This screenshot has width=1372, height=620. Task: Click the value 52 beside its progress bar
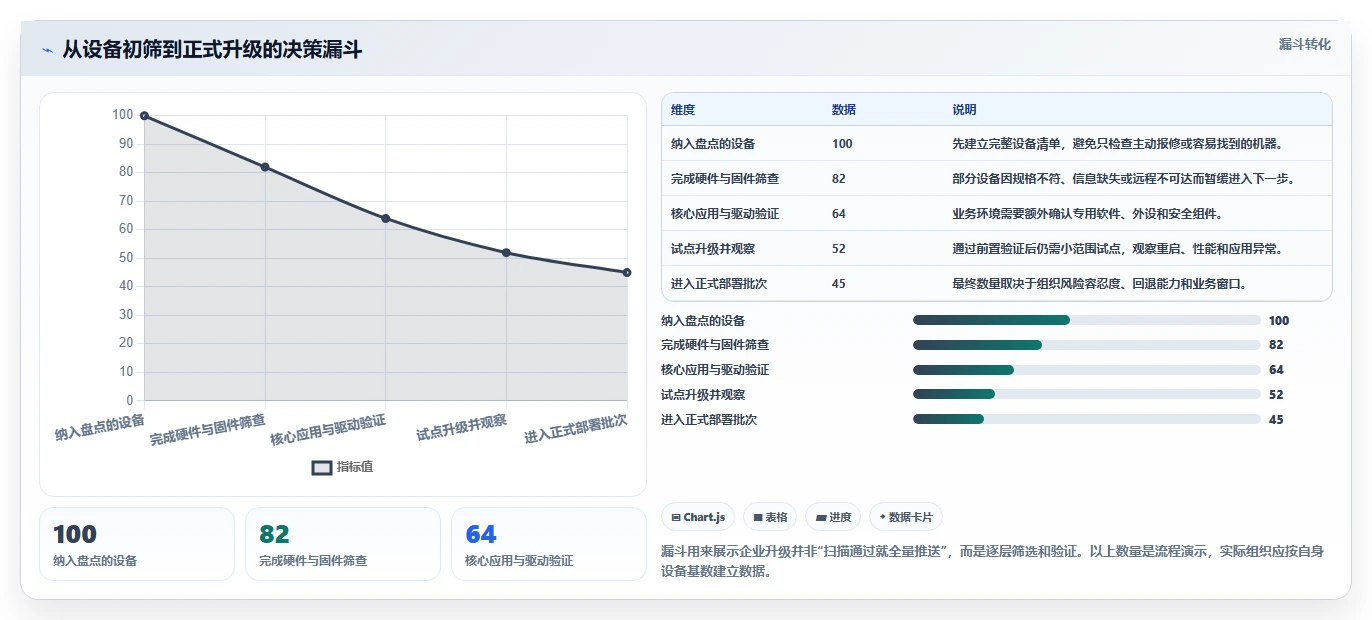tap(1276, 395)
